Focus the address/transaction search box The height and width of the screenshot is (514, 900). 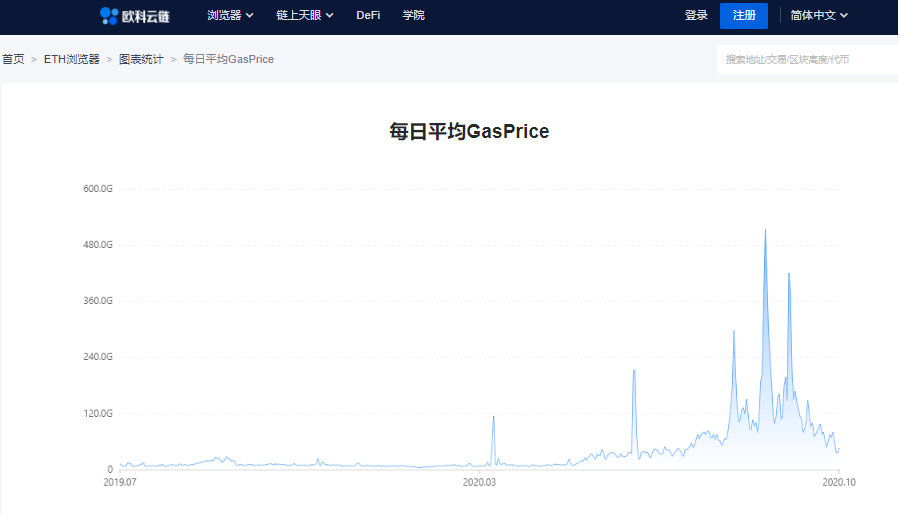pos(805,60)
